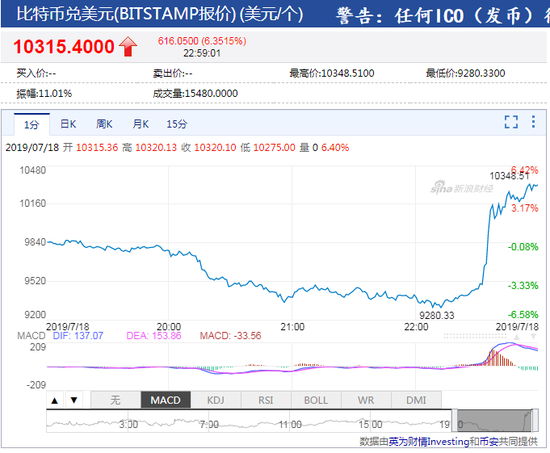Click the 10348.51 high point label
This screenshot has width=550, height=453.
(509, 176)
